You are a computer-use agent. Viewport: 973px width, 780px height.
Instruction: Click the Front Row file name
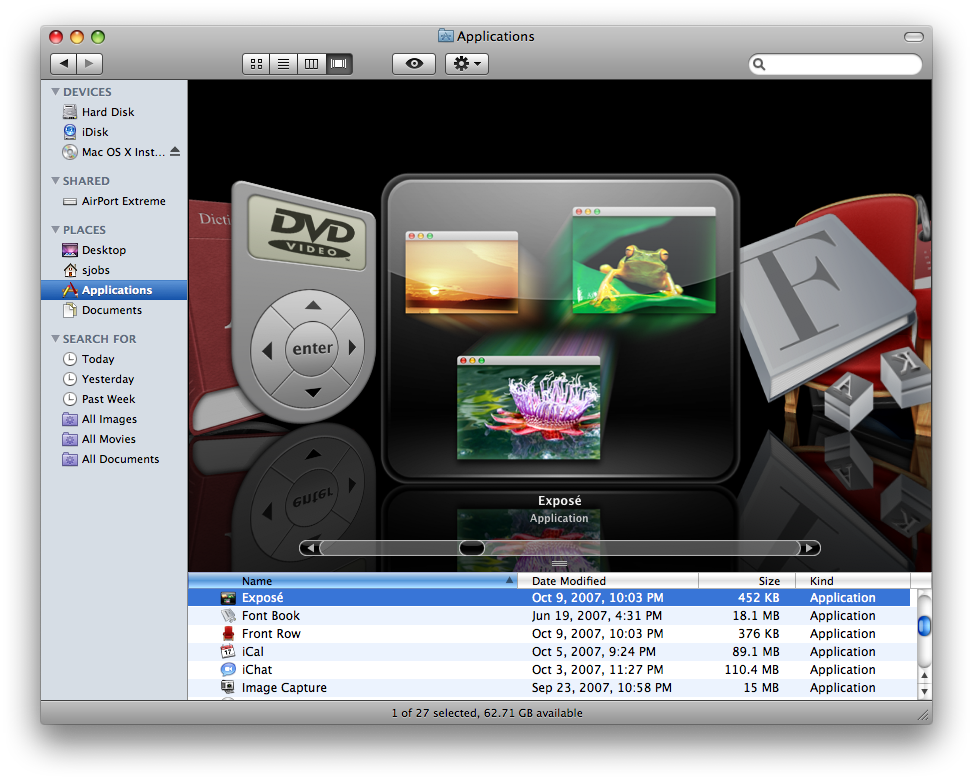[271, 634]
